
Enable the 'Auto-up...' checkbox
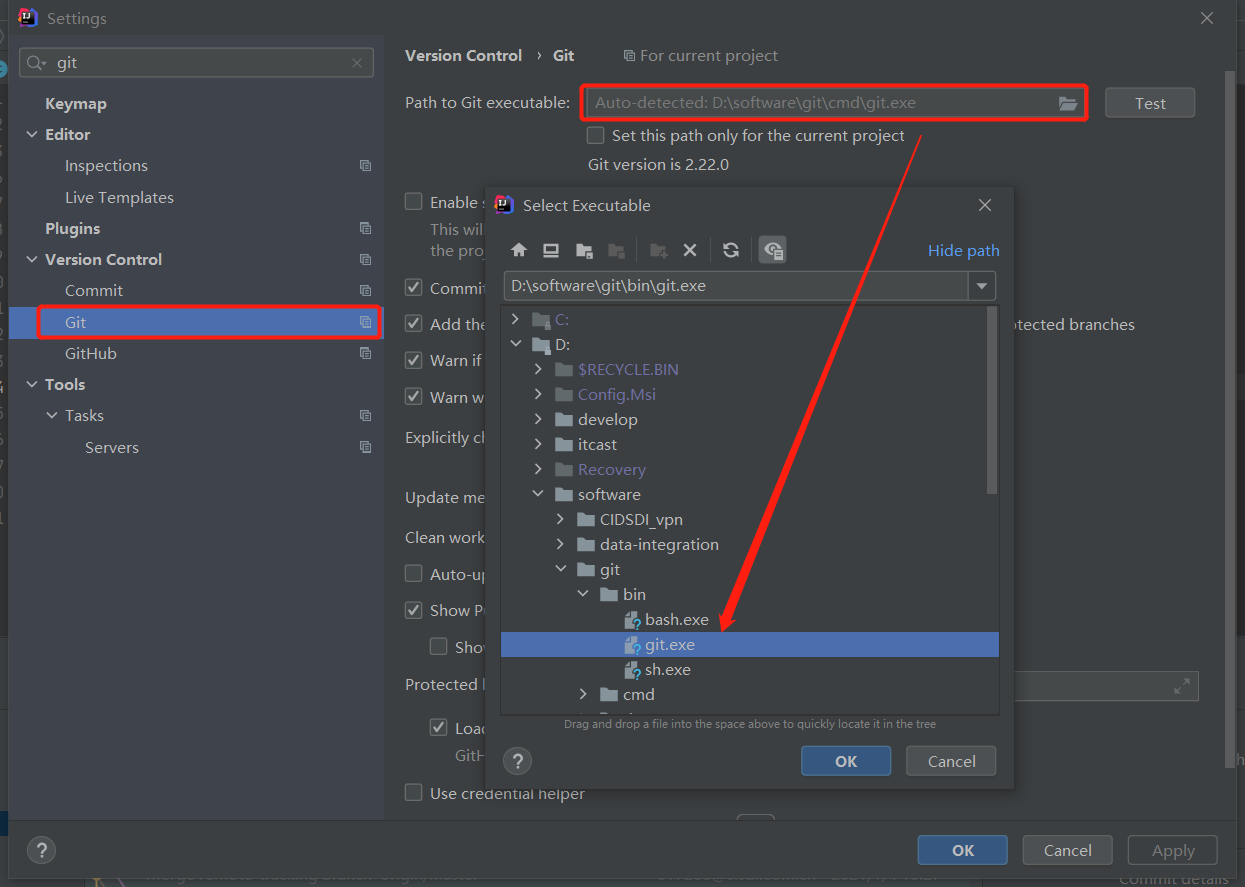coord(413,574)
